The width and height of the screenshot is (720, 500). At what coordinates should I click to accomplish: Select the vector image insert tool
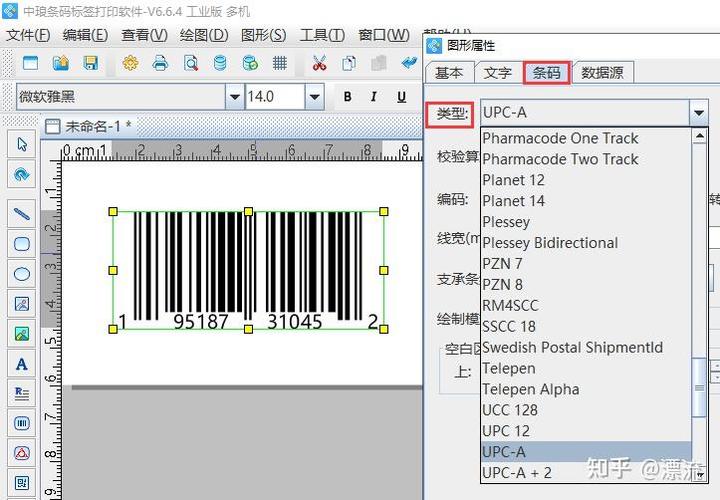tap(22, 304)
